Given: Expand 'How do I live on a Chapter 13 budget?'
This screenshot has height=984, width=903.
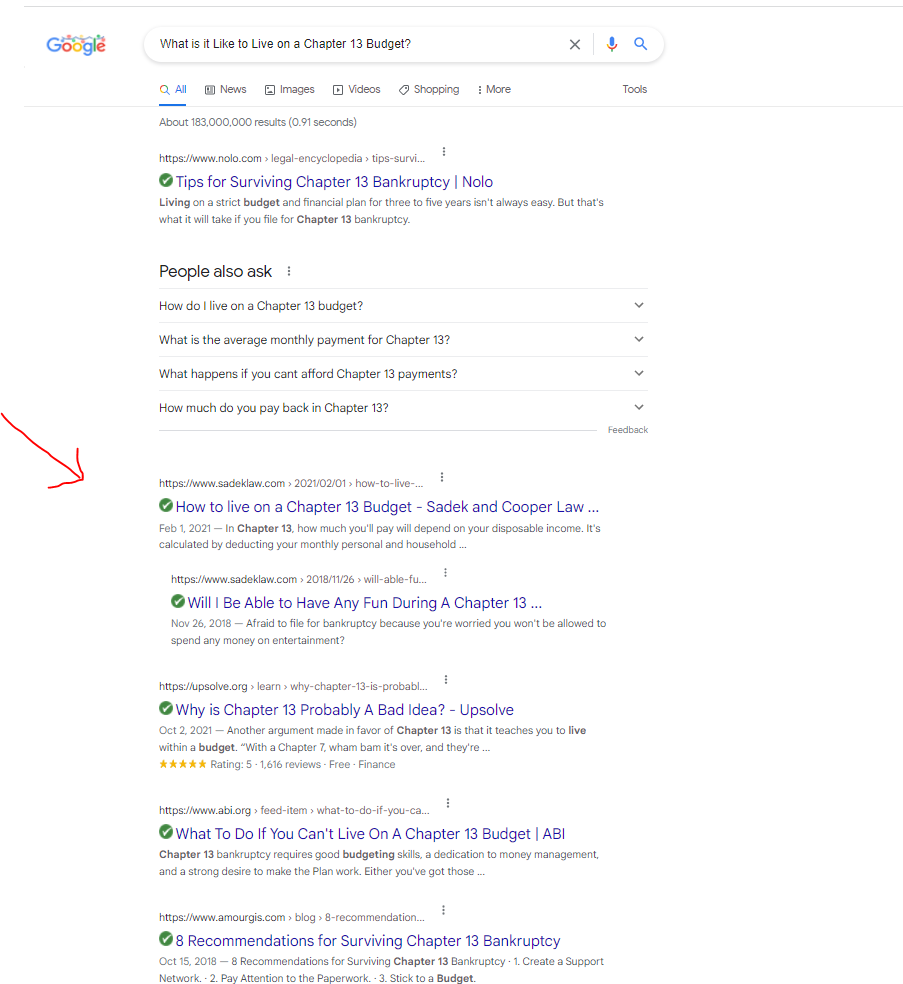Looking at the screenshot, I should (403, 306).
